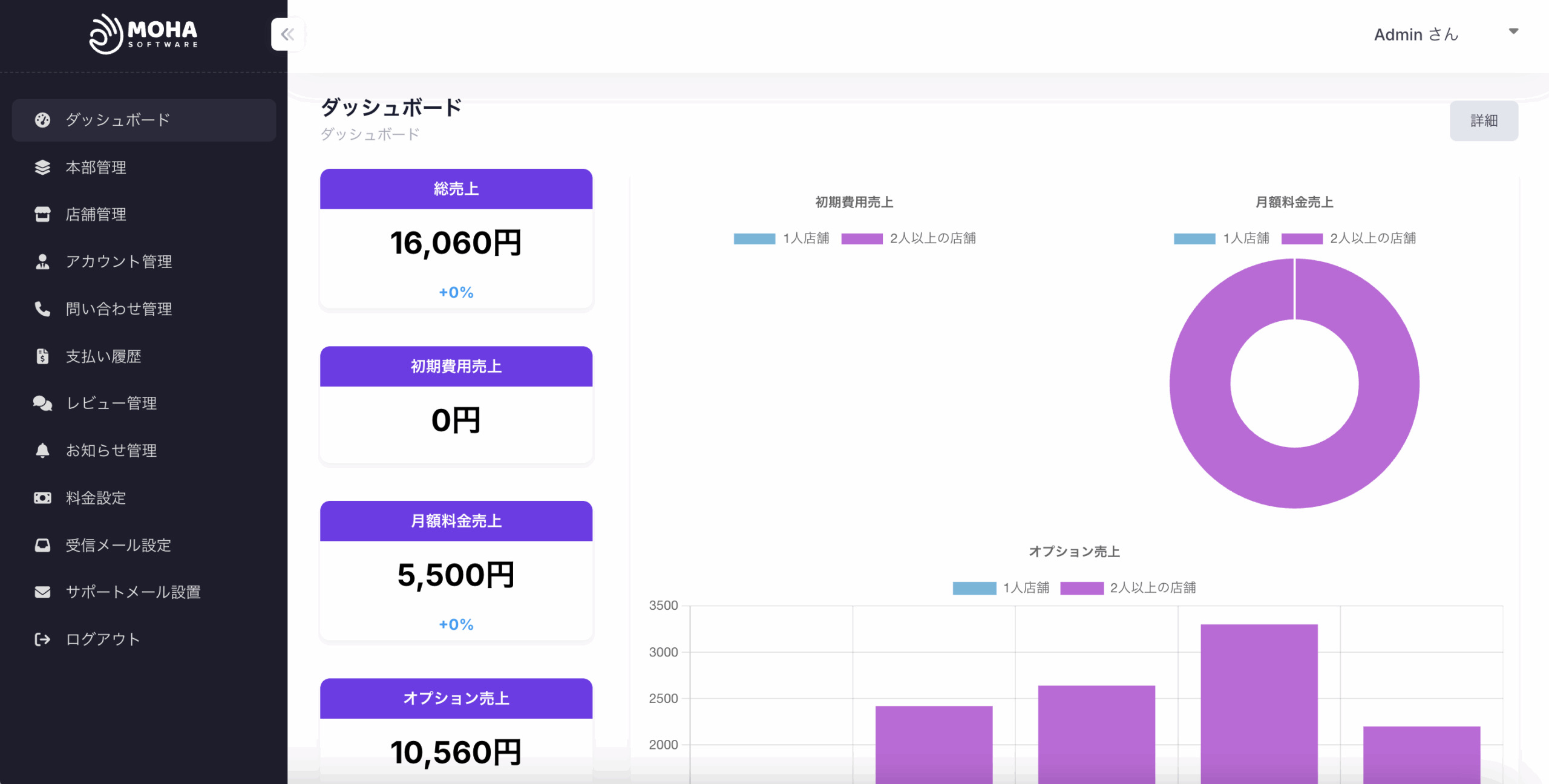The width and height of the screenshot is (1549, 784).
Task: Click the 月額料金売上 card header
Action: pos(456,521)
